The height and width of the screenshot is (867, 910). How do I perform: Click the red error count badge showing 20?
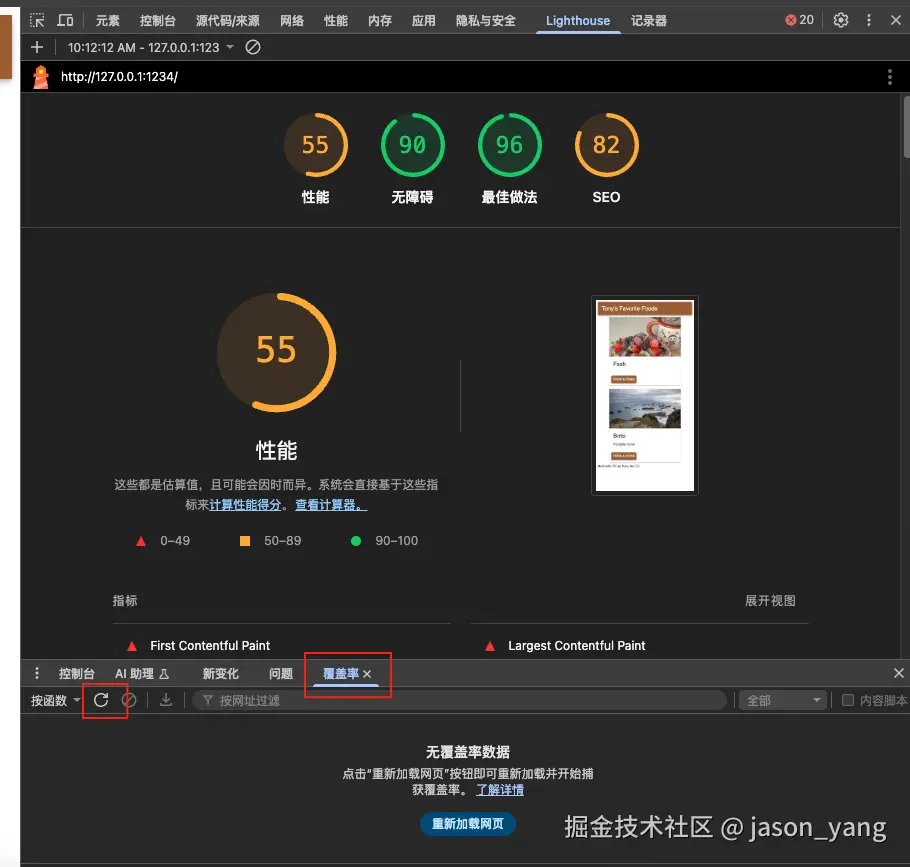coord(800,20)
